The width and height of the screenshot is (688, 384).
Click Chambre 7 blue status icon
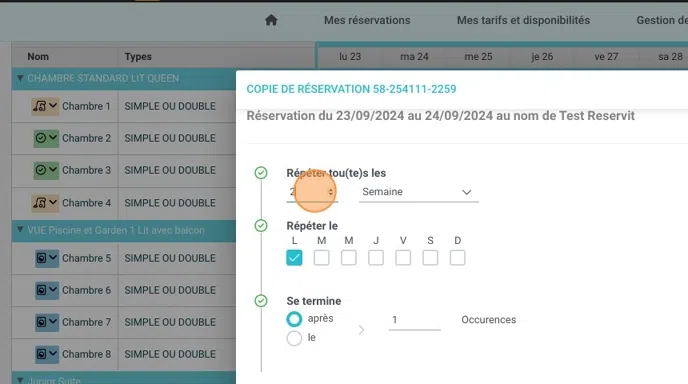tap(41, 322)
